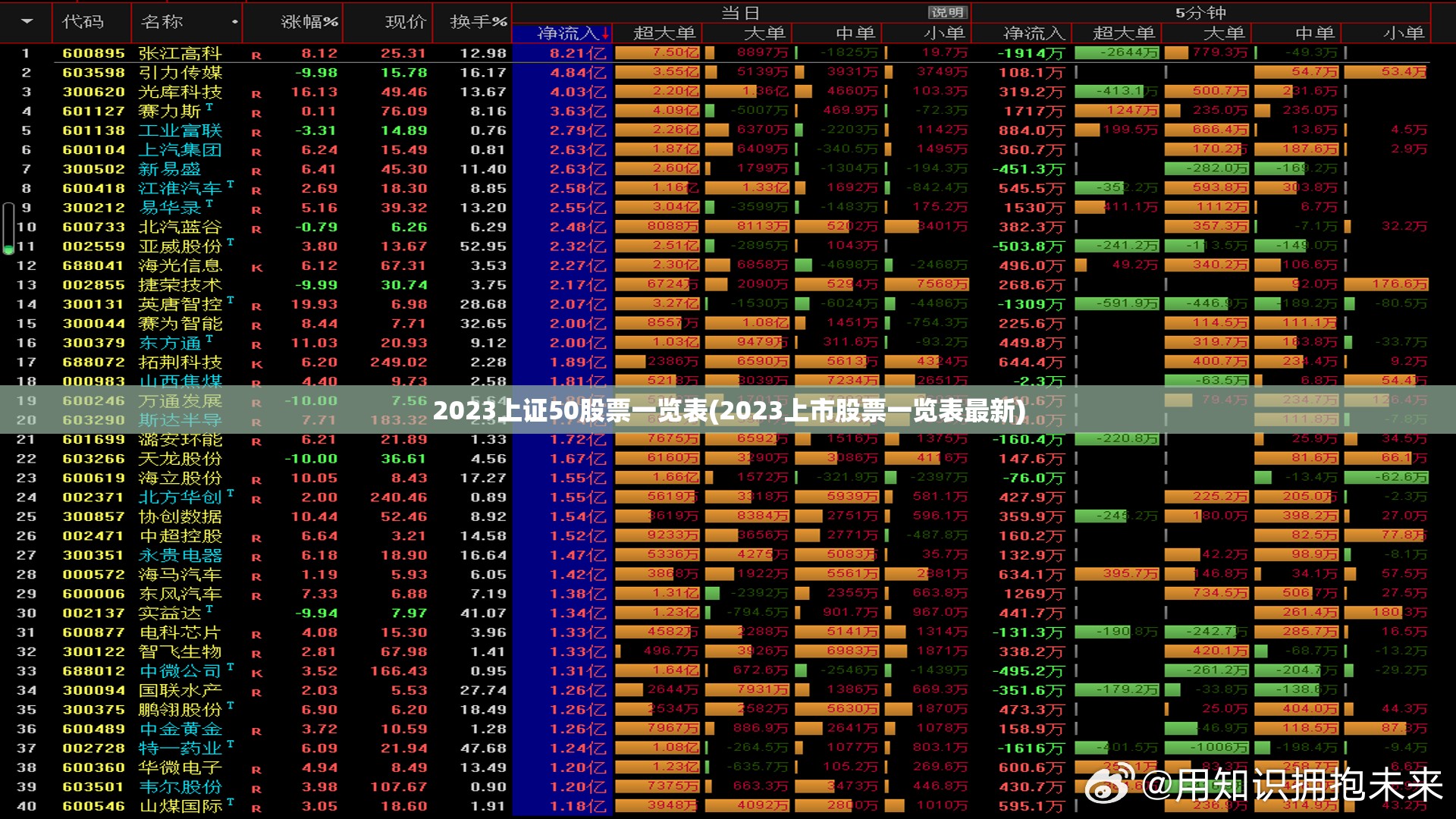Click the K marker beside 海光信息
The image size is (1456, 819).
[x=256, y=268]
